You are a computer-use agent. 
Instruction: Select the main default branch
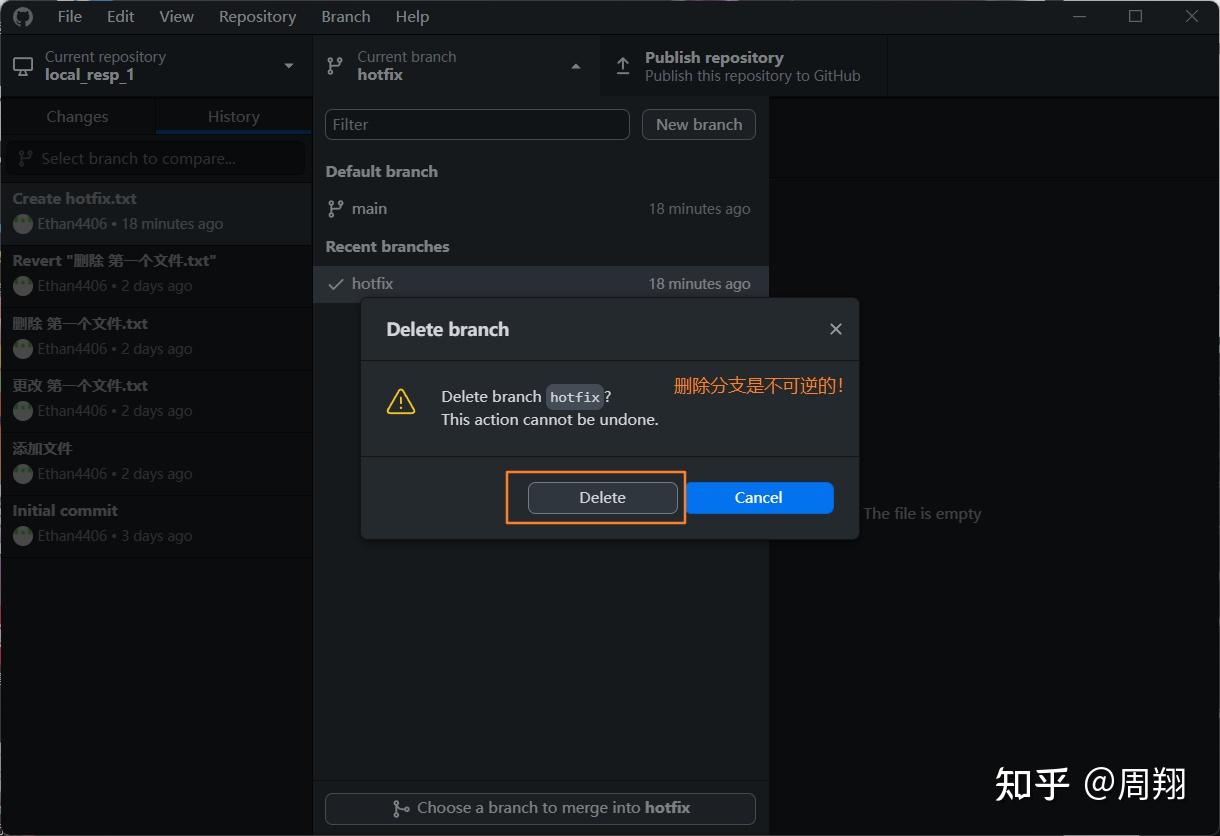click(540, 208)
